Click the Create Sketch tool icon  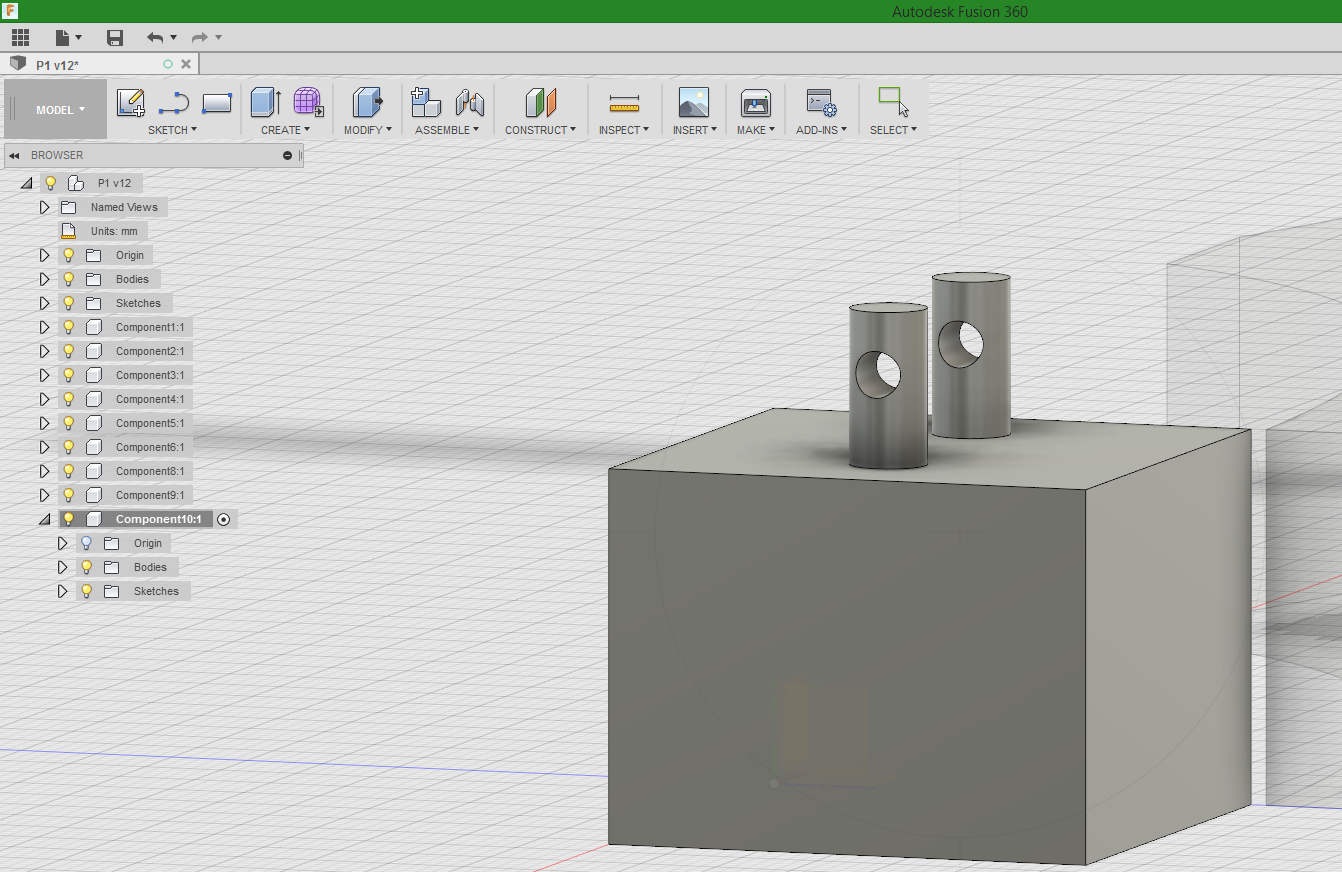(131, 103)
